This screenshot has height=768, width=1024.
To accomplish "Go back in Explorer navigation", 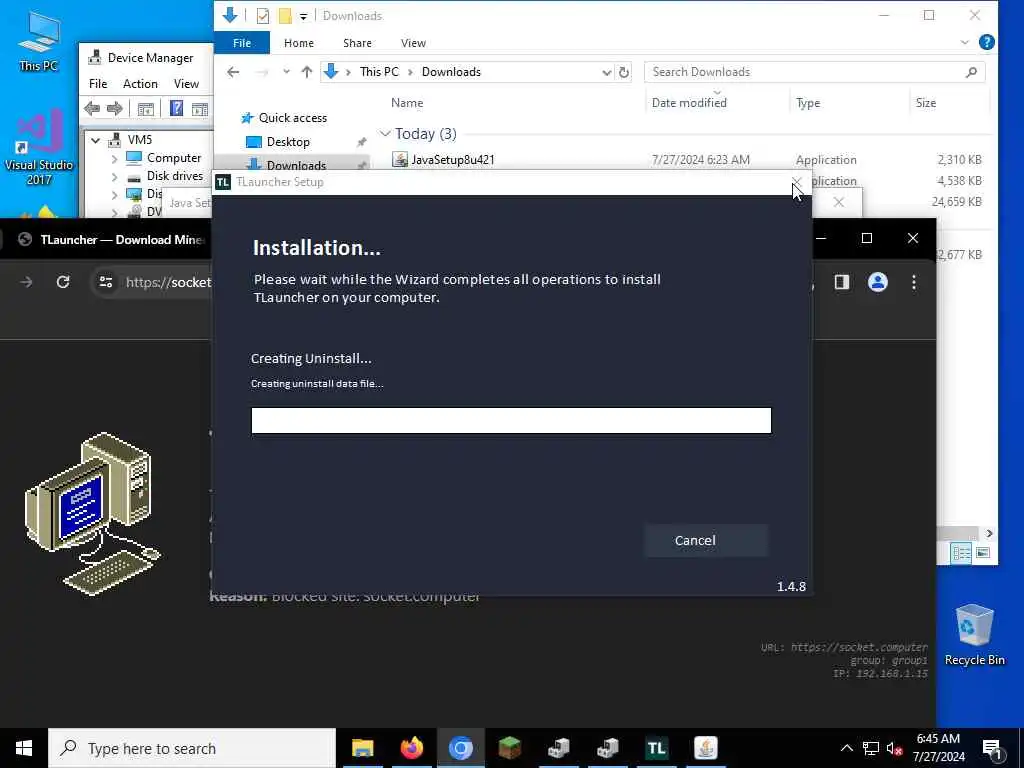I will [x=233, y=72].
